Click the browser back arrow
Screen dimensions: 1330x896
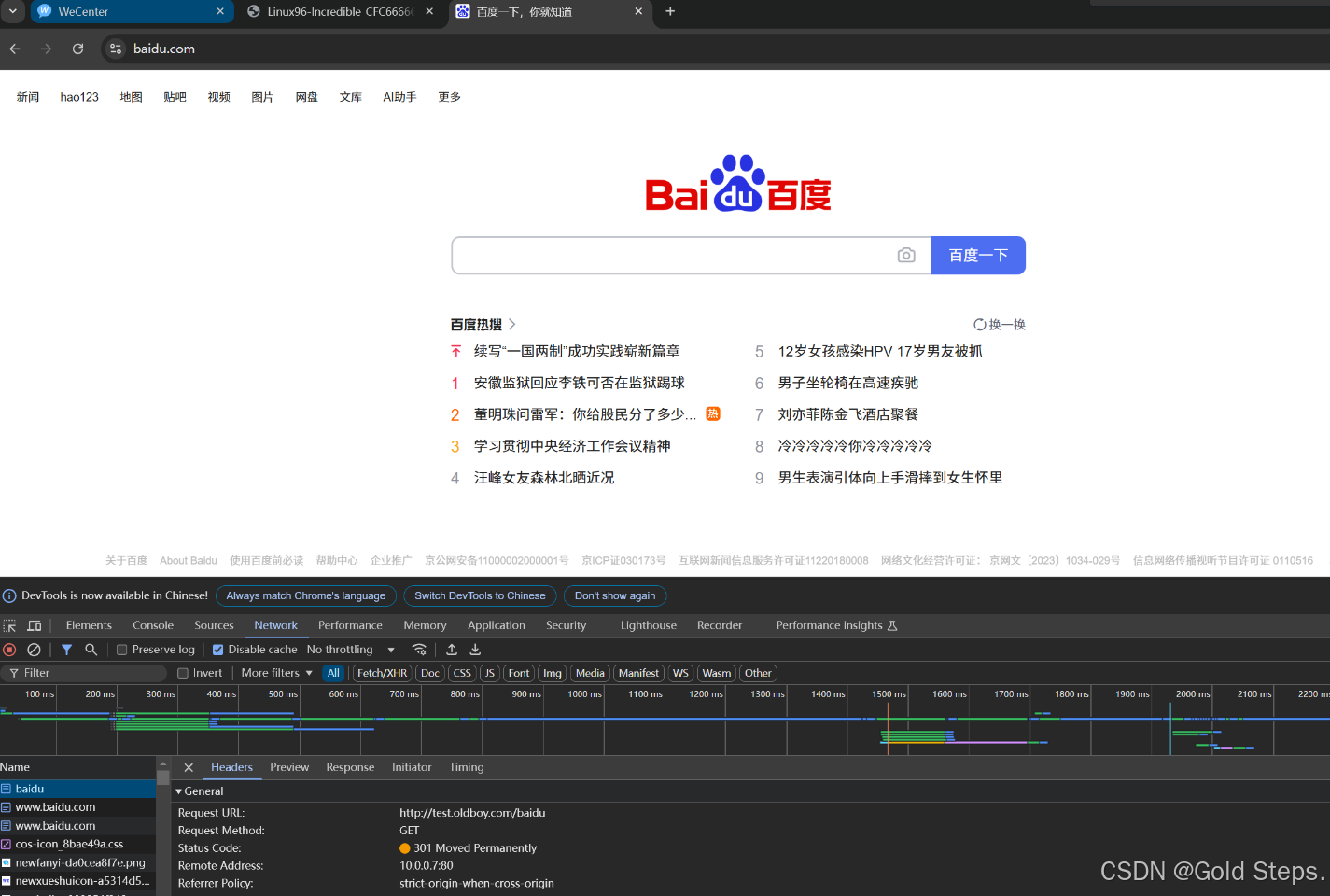[15, 49]
